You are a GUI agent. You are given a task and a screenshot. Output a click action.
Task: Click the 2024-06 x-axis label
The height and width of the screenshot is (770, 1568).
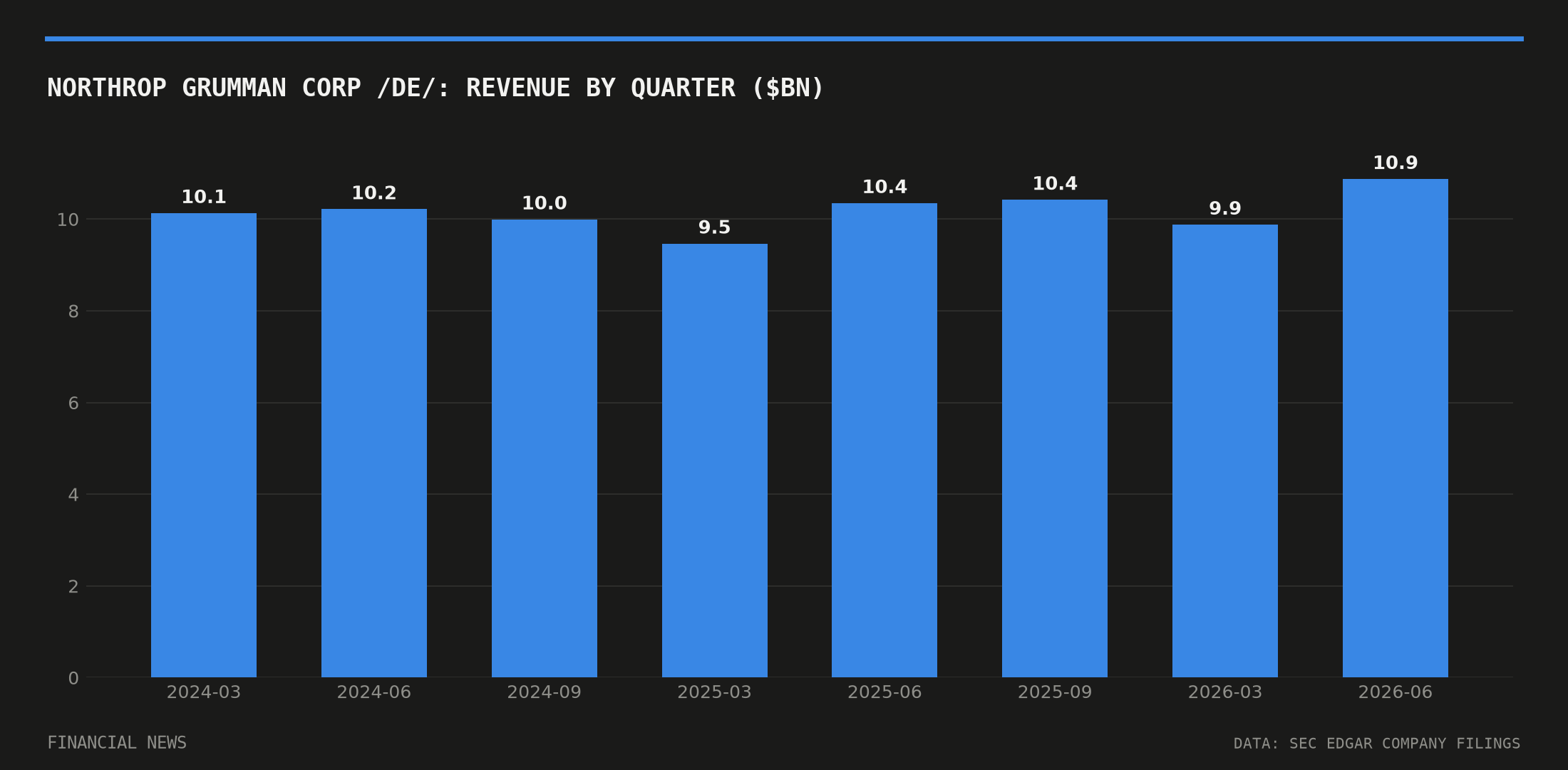[374, 692]
